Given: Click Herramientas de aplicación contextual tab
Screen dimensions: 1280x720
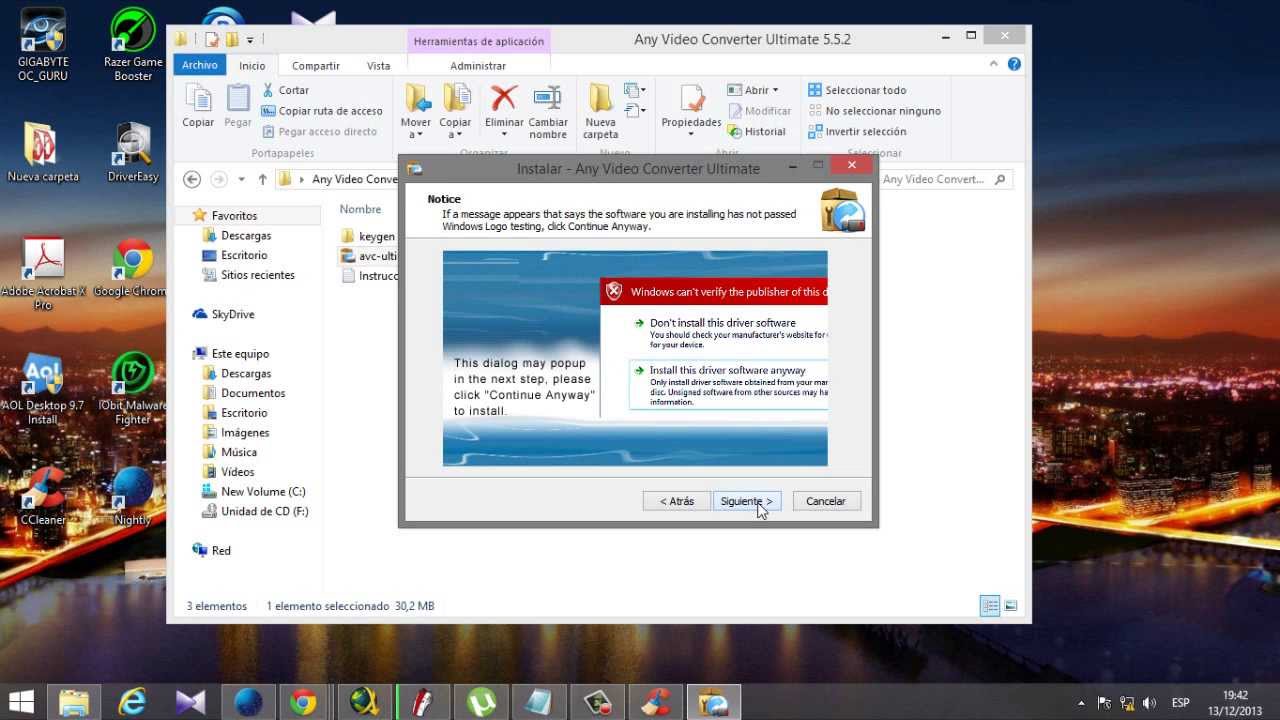Looking at the screenshot, I should (x=479, y=41).
